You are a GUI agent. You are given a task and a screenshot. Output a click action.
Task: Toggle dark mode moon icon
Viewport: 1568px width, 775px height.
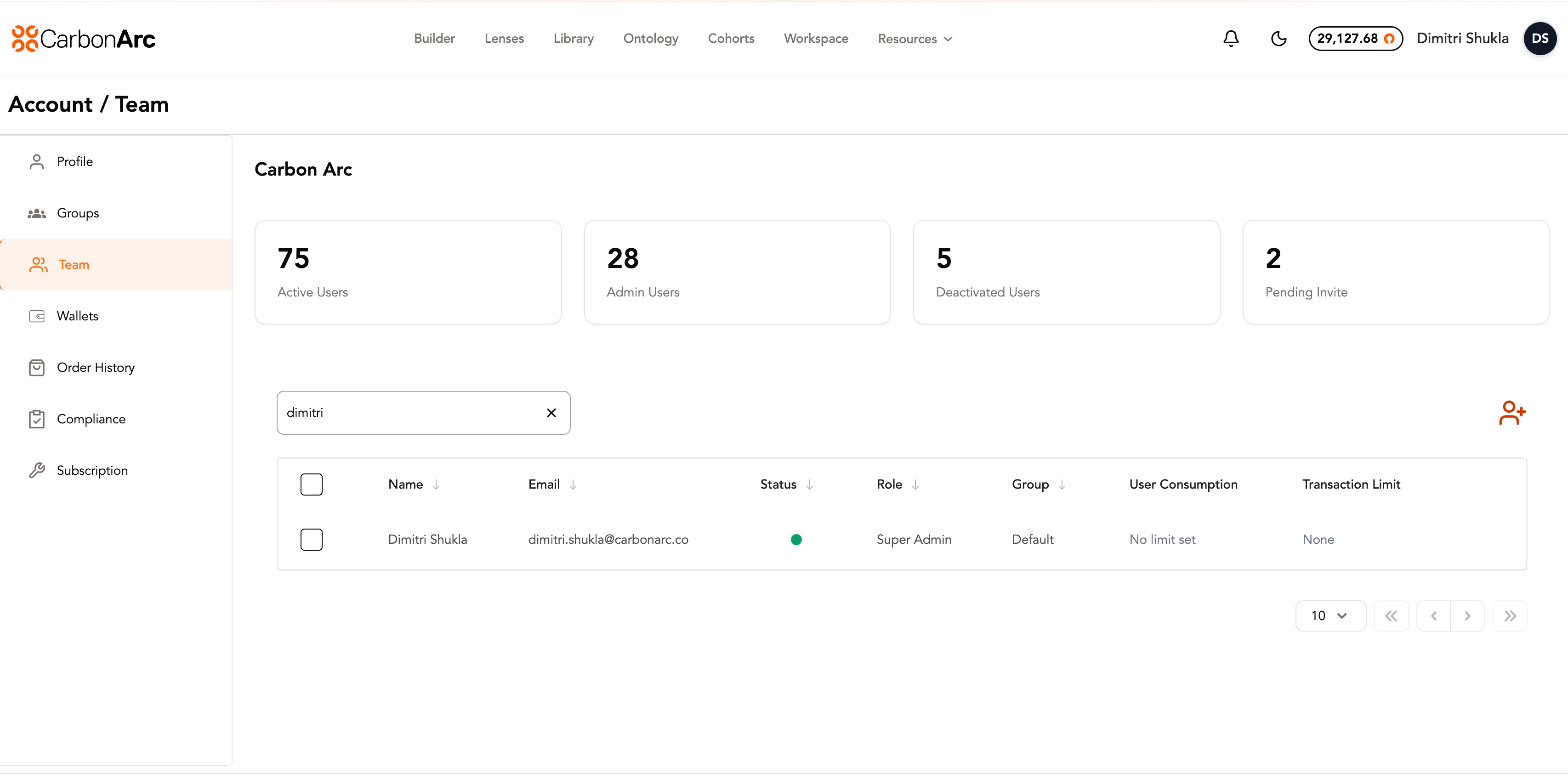click(x=1278, y=38)
